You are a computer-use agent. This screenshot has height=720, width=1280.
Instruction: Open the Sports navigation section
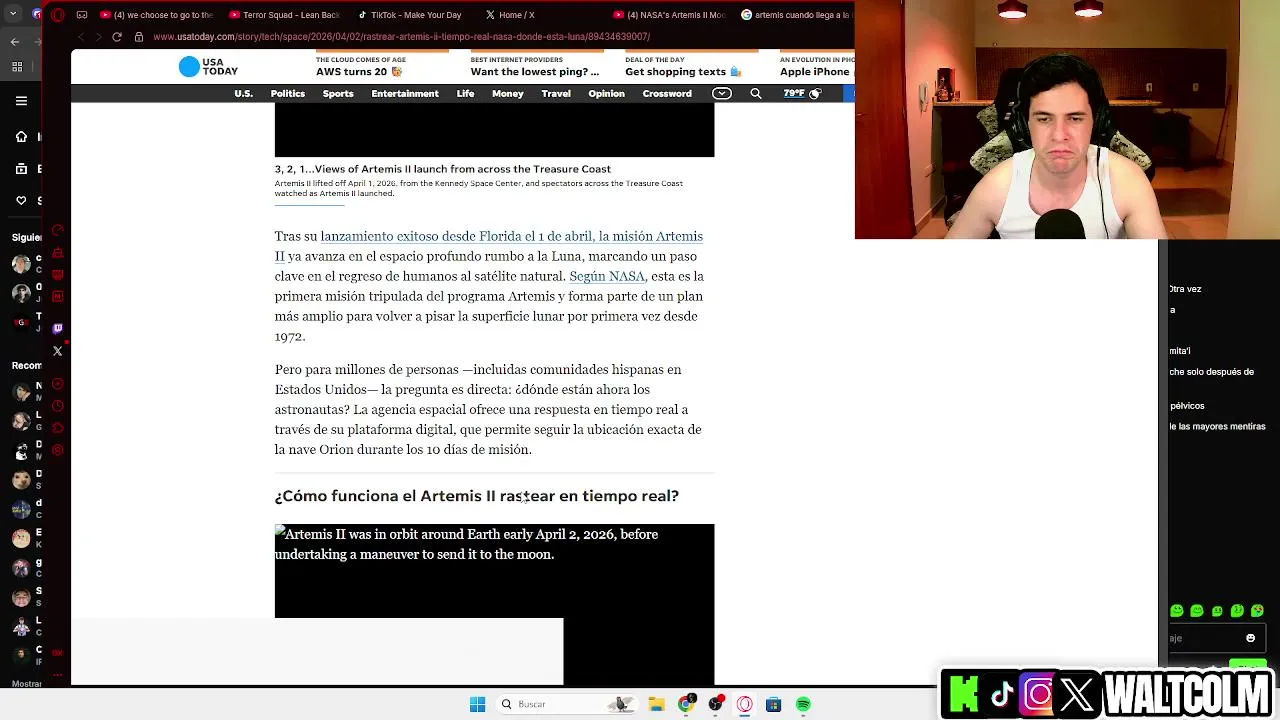click(338, 93)
